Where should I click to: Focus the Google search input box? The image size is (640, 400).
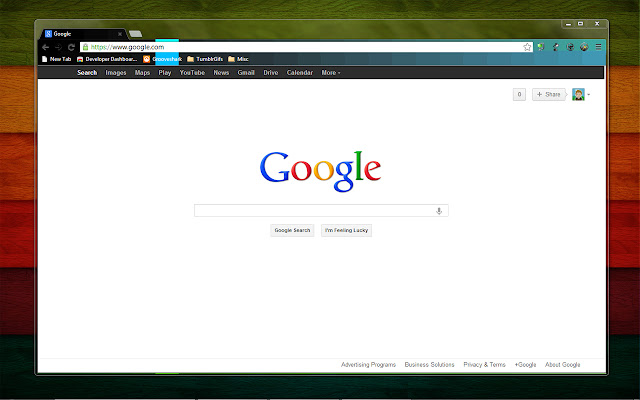point(321,211)
